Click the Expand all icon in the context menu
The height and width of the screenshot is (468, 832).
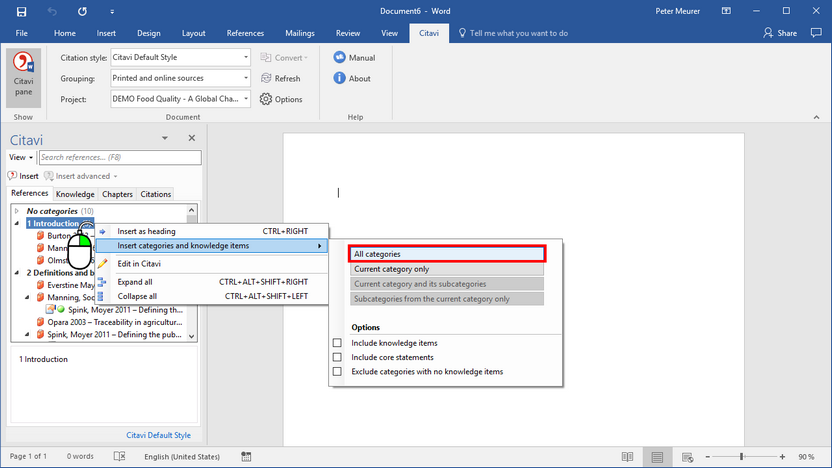click(x=102, y=282)
